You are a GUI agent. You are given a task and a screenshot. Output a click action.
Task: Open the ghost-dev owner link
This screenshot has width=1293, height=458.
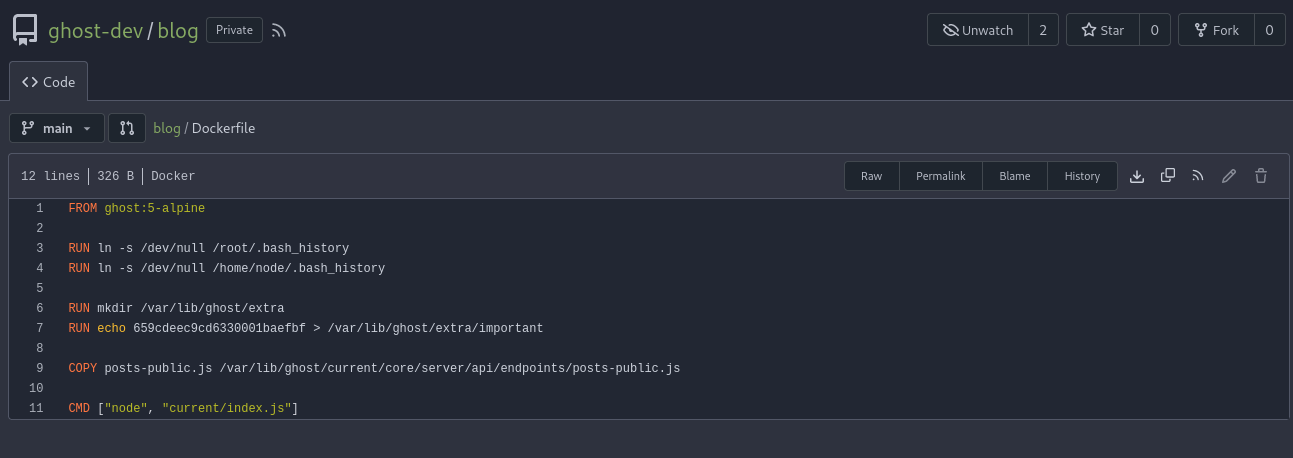coord(96,30)
